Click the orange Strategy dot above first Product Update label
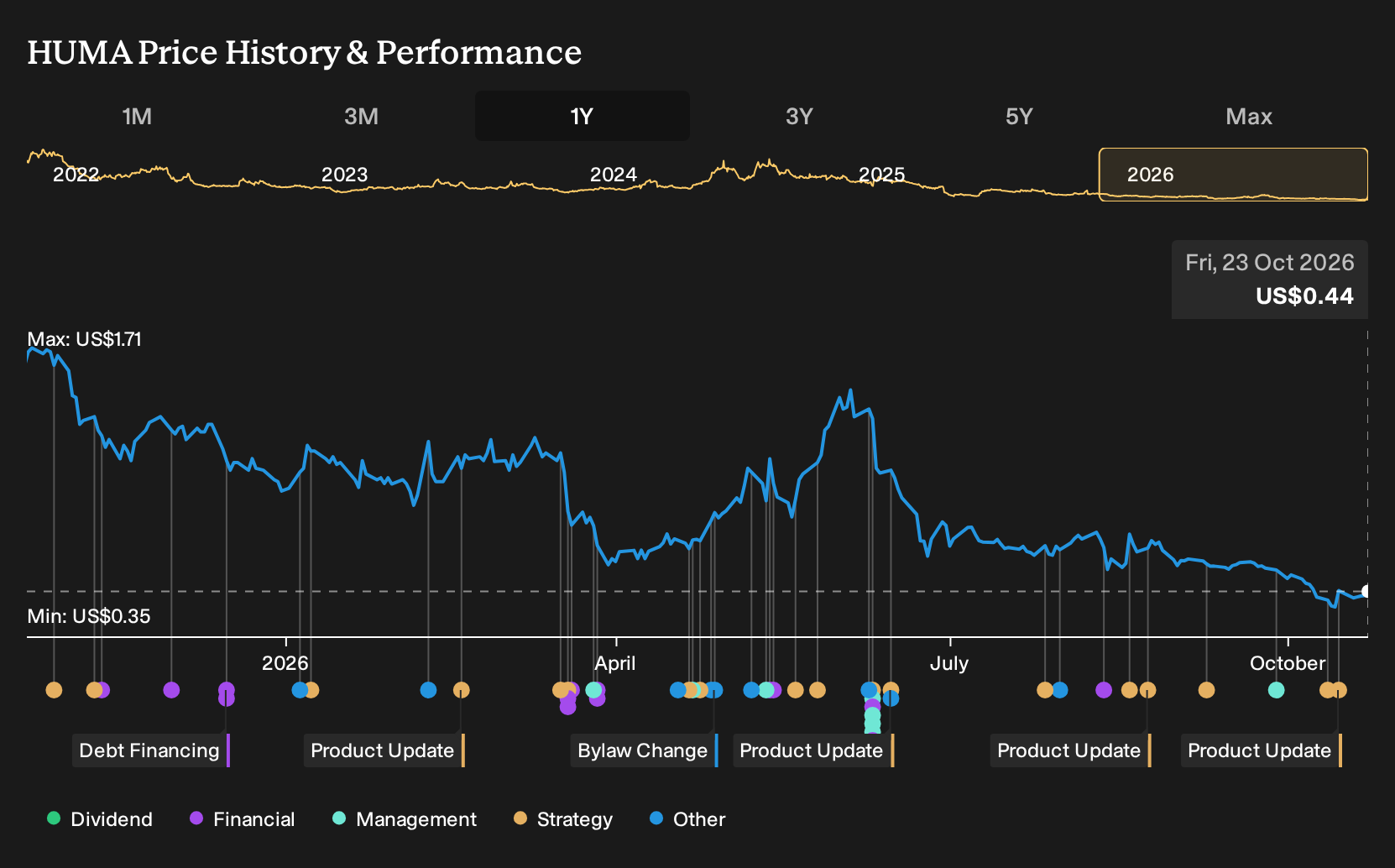The image size is (1395, 868). [461, 690]
